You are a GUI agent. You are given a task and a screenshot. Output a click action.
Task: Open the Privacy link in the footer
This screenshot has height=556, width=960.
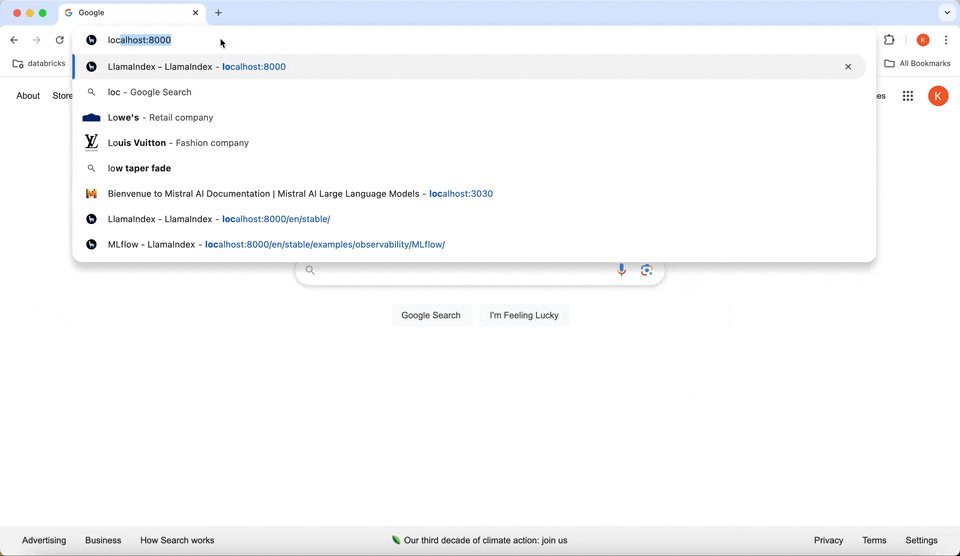[x=828, y=540]
